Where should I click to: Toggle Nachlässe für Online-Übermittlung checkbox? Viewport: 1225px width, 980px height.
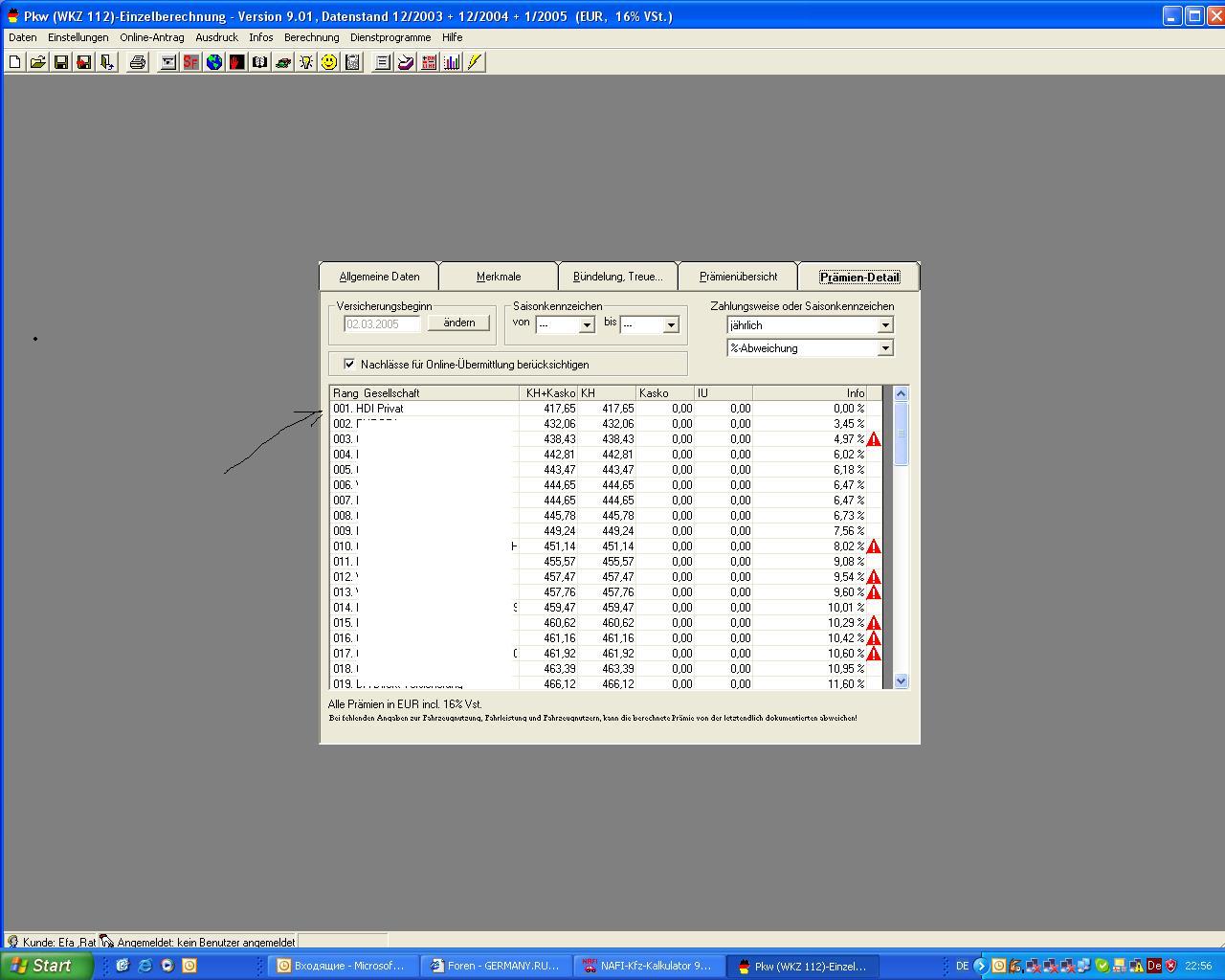pos(349,364)
